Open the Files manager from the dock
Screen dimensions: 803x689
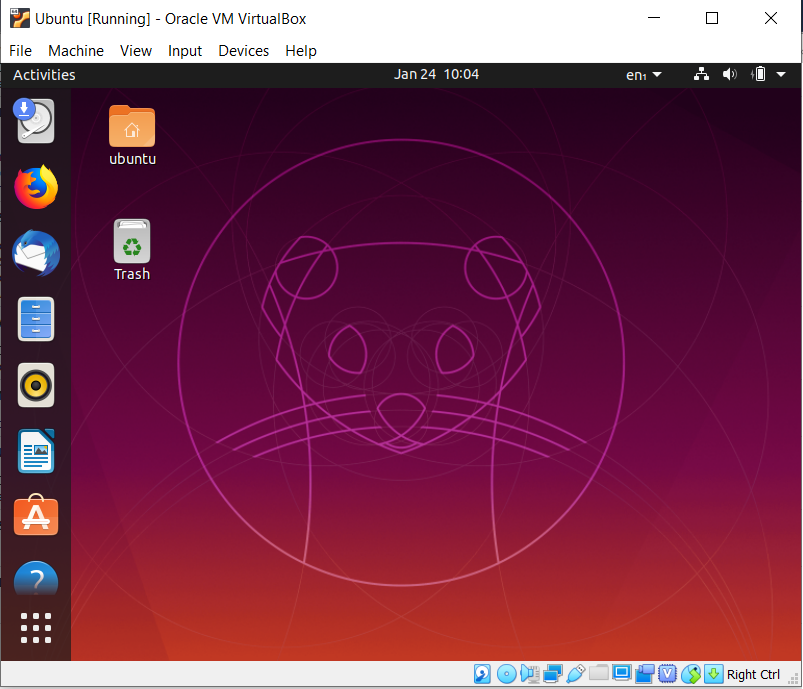36,319
